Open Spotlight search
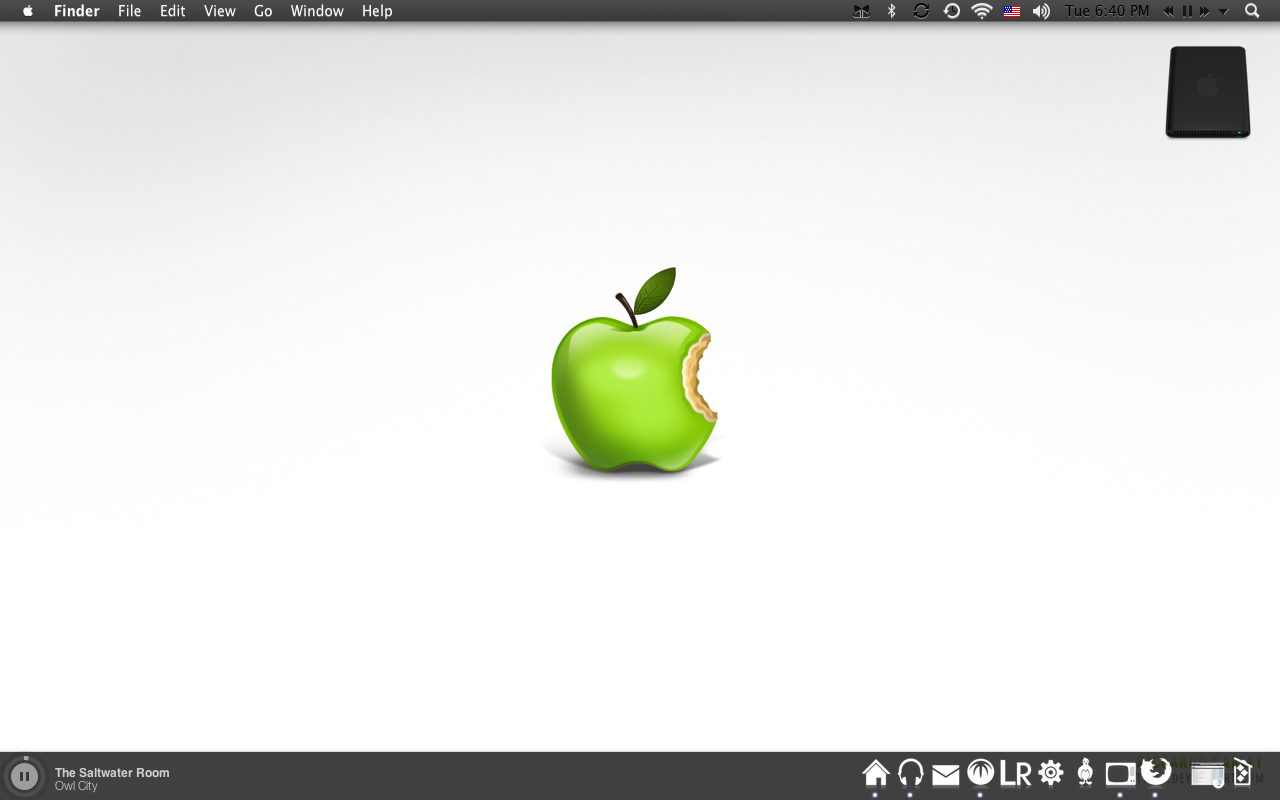The image size is (1280, 800). coord(1252,11)
